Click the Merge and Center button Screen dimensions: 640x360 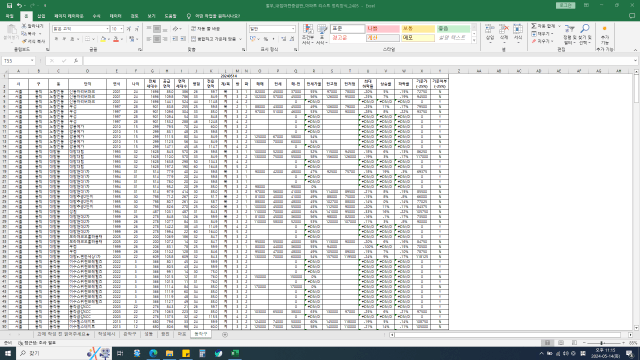point(214,39)
